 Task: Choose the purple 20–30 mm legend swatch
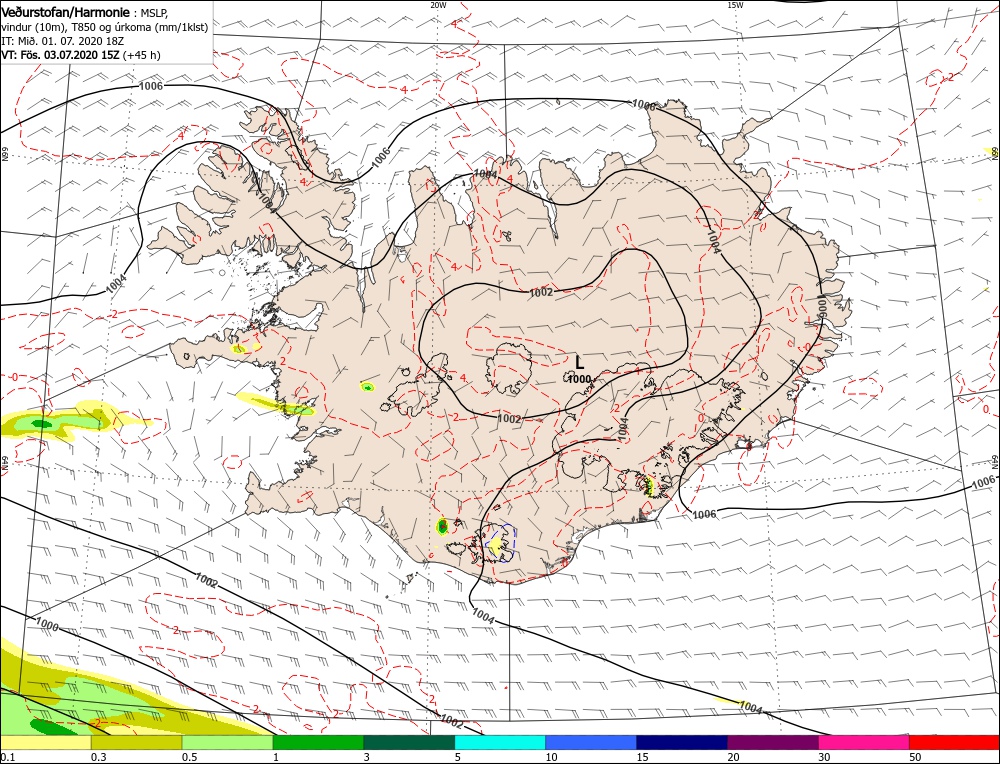click(773, 742)
